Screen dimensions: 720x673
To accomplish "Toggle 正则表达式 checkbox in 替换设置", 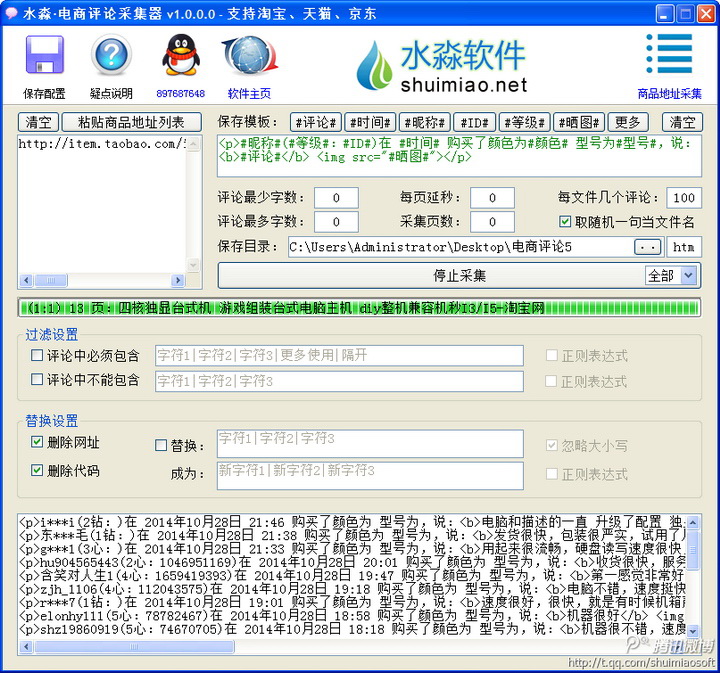I will [551, 474].
